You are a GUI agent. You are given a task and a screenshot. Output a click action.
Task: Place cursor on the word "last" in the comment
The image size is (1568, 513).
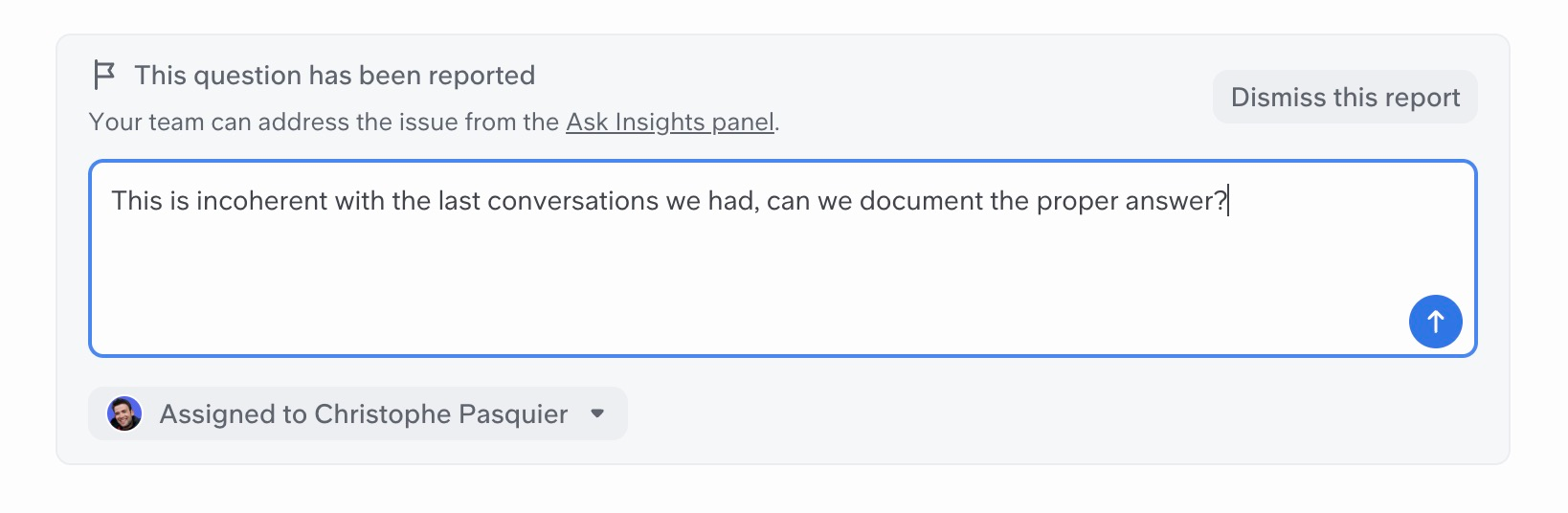click(459, 201)
